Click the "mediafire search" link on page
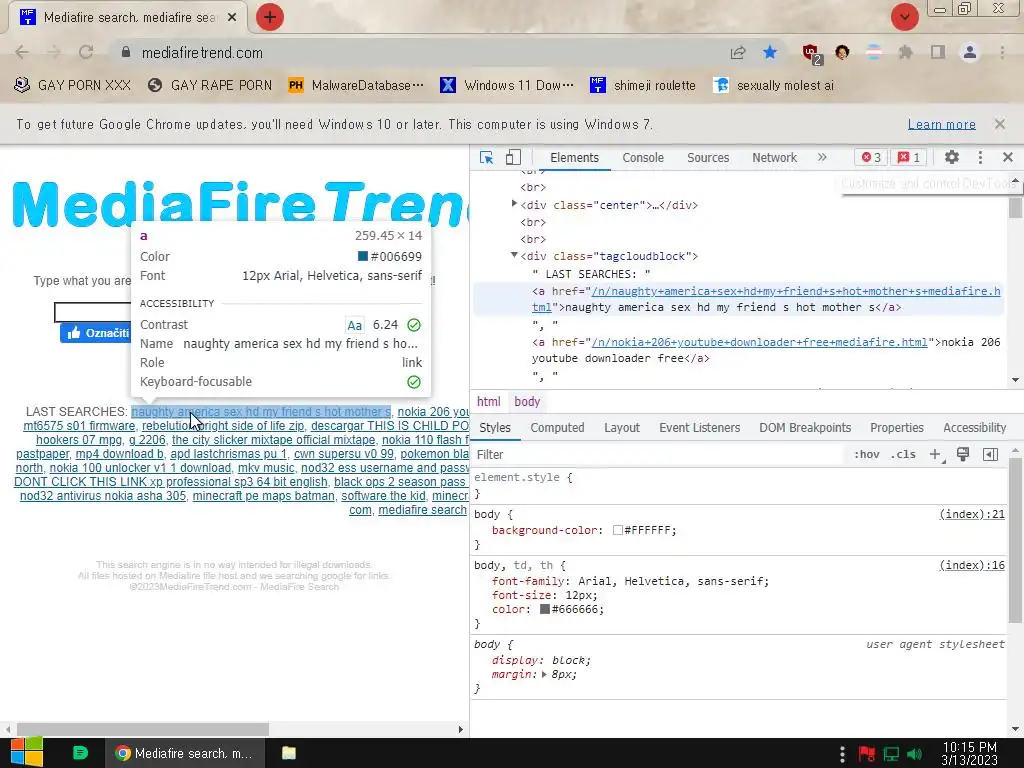The height and width of the screenshot is (768, 1024). click(x=423, y=510)
